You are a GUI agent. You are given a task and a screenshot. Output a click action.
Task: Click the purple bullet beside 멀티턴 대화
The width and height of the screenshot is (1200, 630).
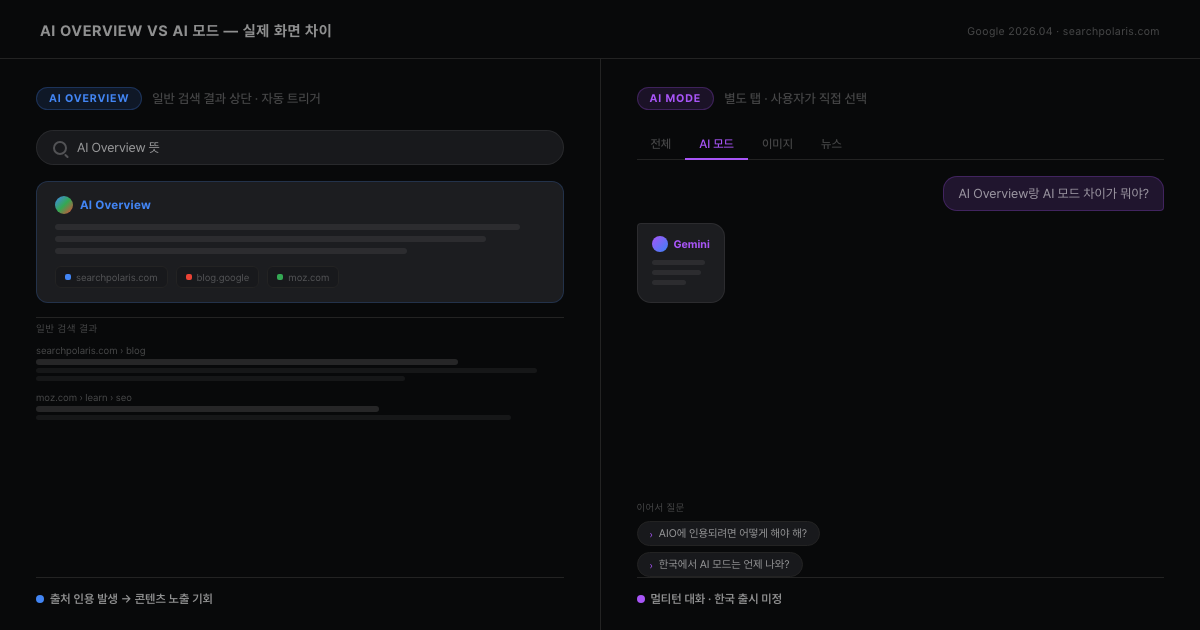640,598
